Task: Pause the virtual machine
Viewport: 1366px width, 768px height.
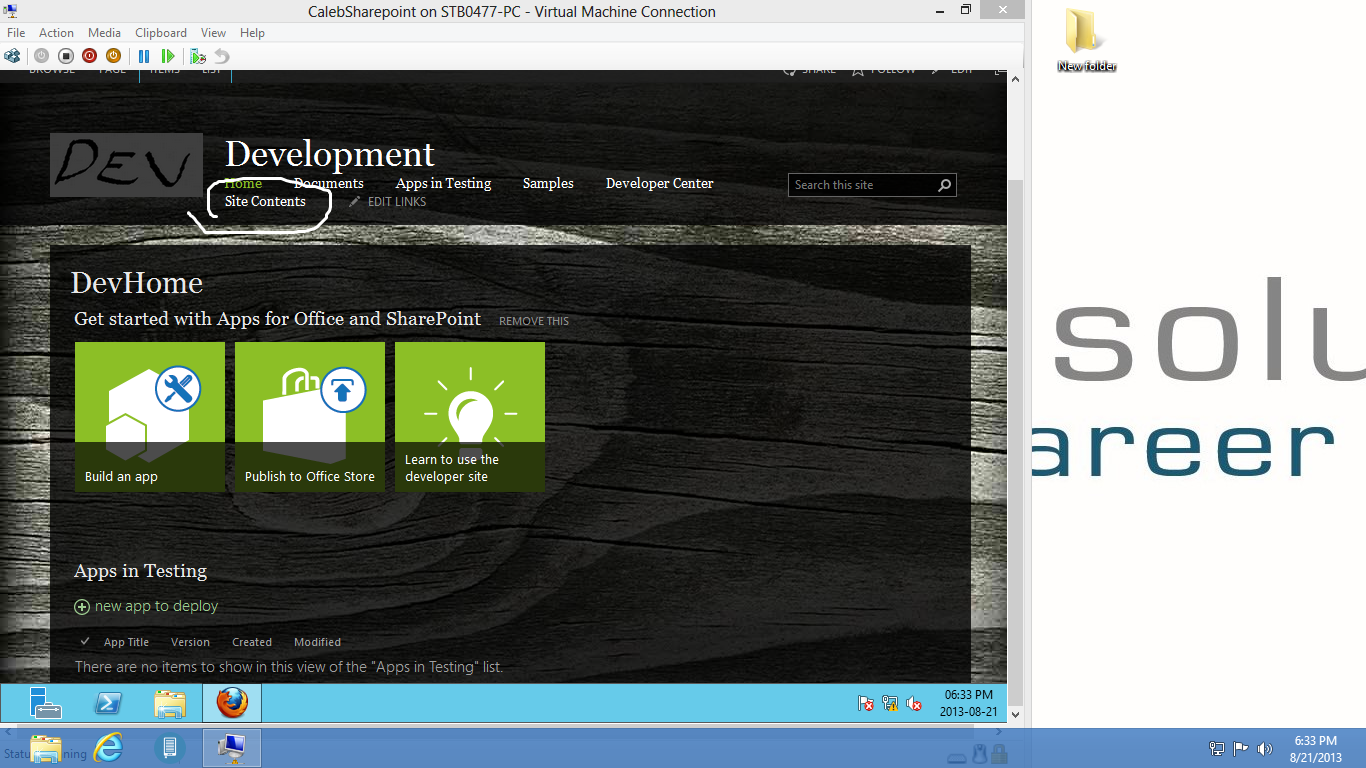Action: (144, 56)
